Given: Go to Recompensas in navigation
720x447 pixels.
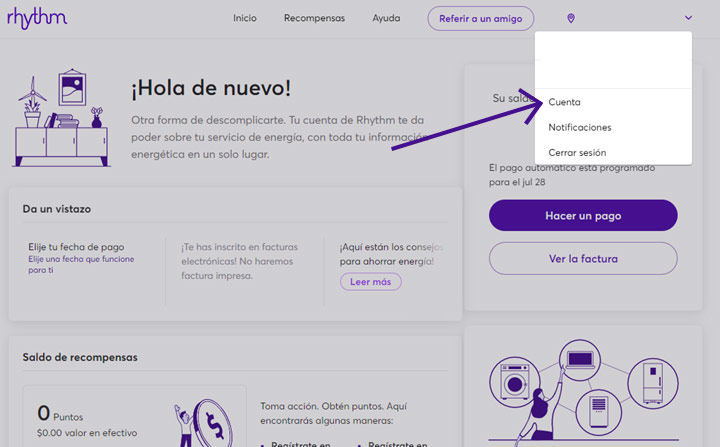Looking at the screenshot, I should tap(314, 18).
